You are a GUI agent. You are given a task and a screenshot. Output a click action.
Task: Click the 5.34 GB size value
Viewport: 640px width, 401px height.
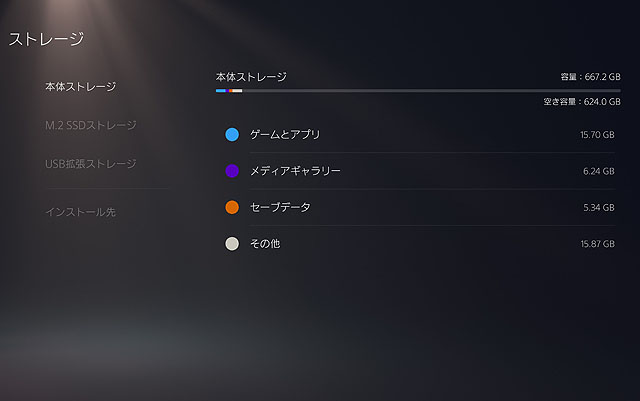click(599, 208)
